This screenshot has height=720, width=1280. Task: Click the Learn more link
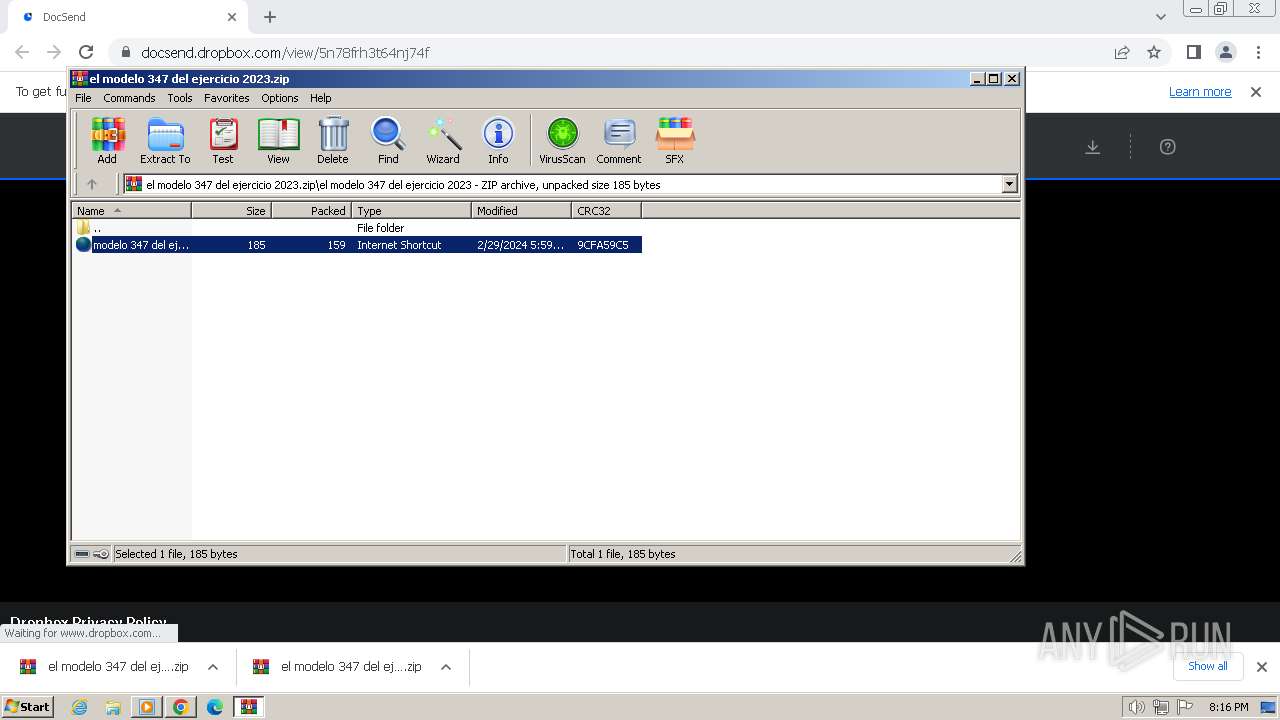pyautogui.click(x=1200, y=92)
